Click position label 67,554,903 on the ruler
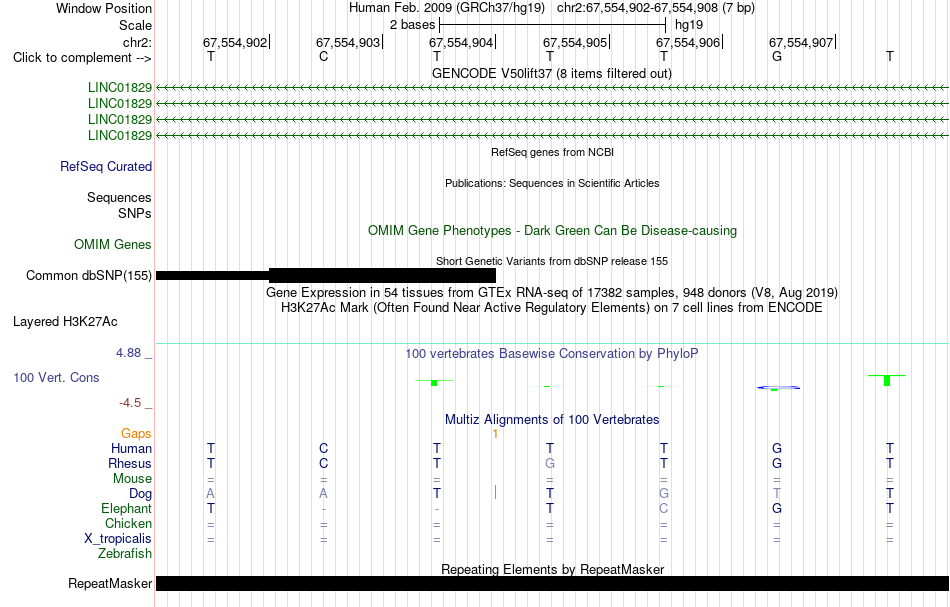This screenshot has width=950, height=607. (348, 42)
